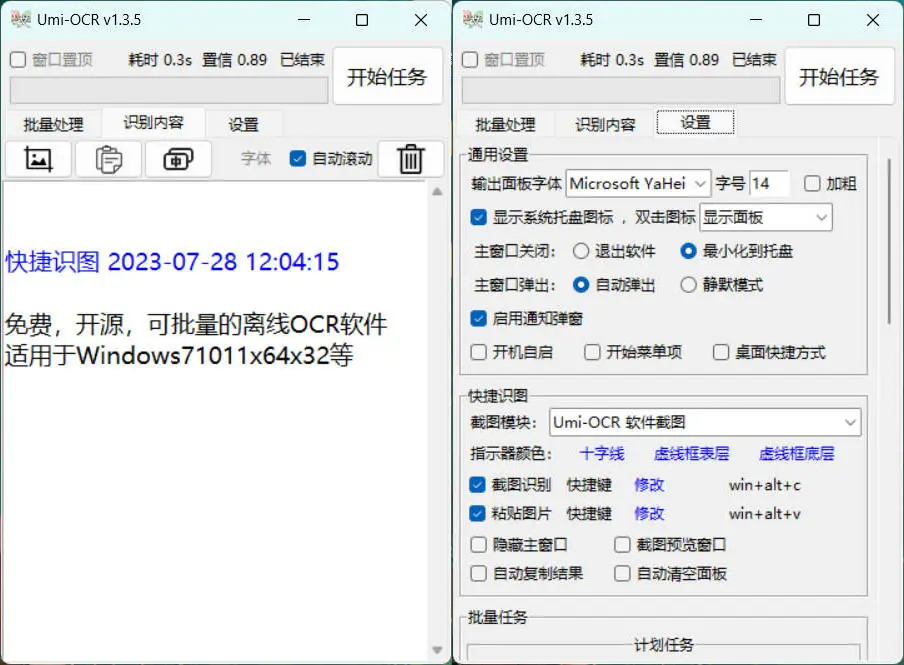Image resolution: width=904 pixels, height=665 pixels.
Task: Select the 最小化到托盘 radio button
Action: [688, 251]
